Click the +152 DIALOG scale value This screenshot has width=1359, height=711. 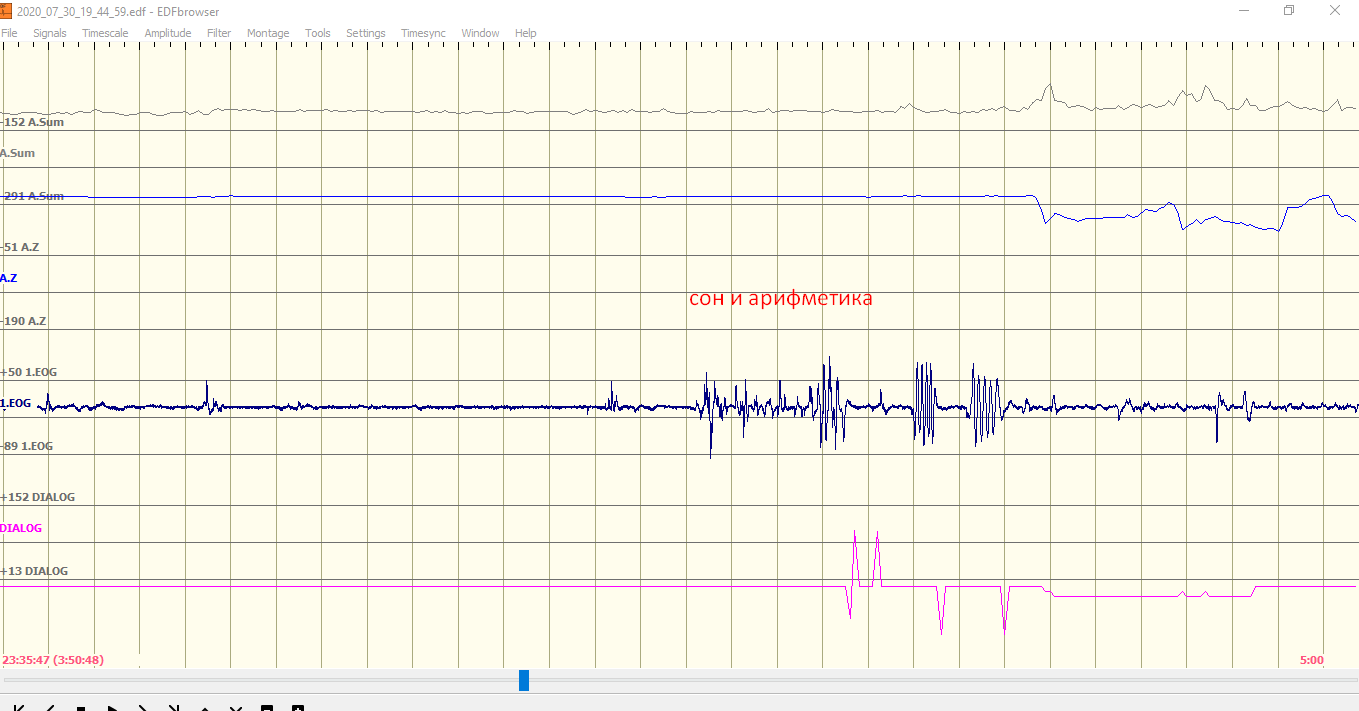point(38,497)
